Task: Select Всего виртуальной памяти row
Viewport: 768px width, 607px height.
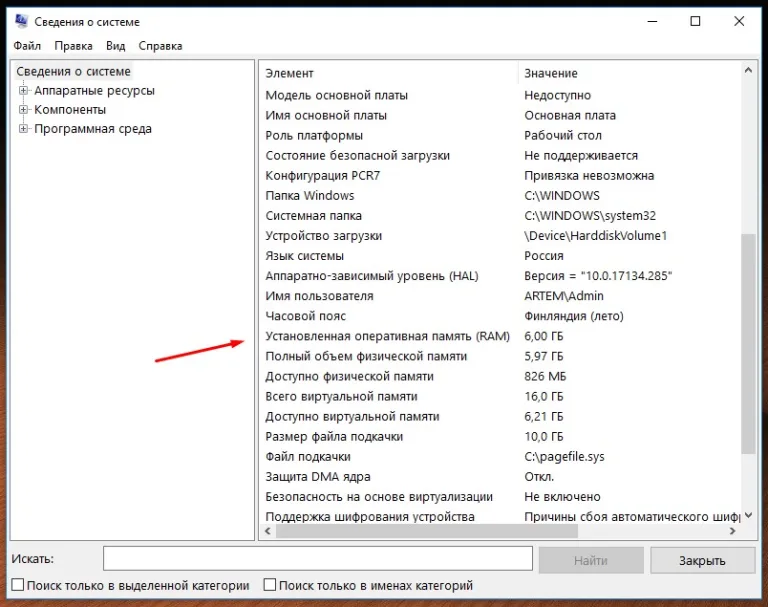Action: [500, 396]
